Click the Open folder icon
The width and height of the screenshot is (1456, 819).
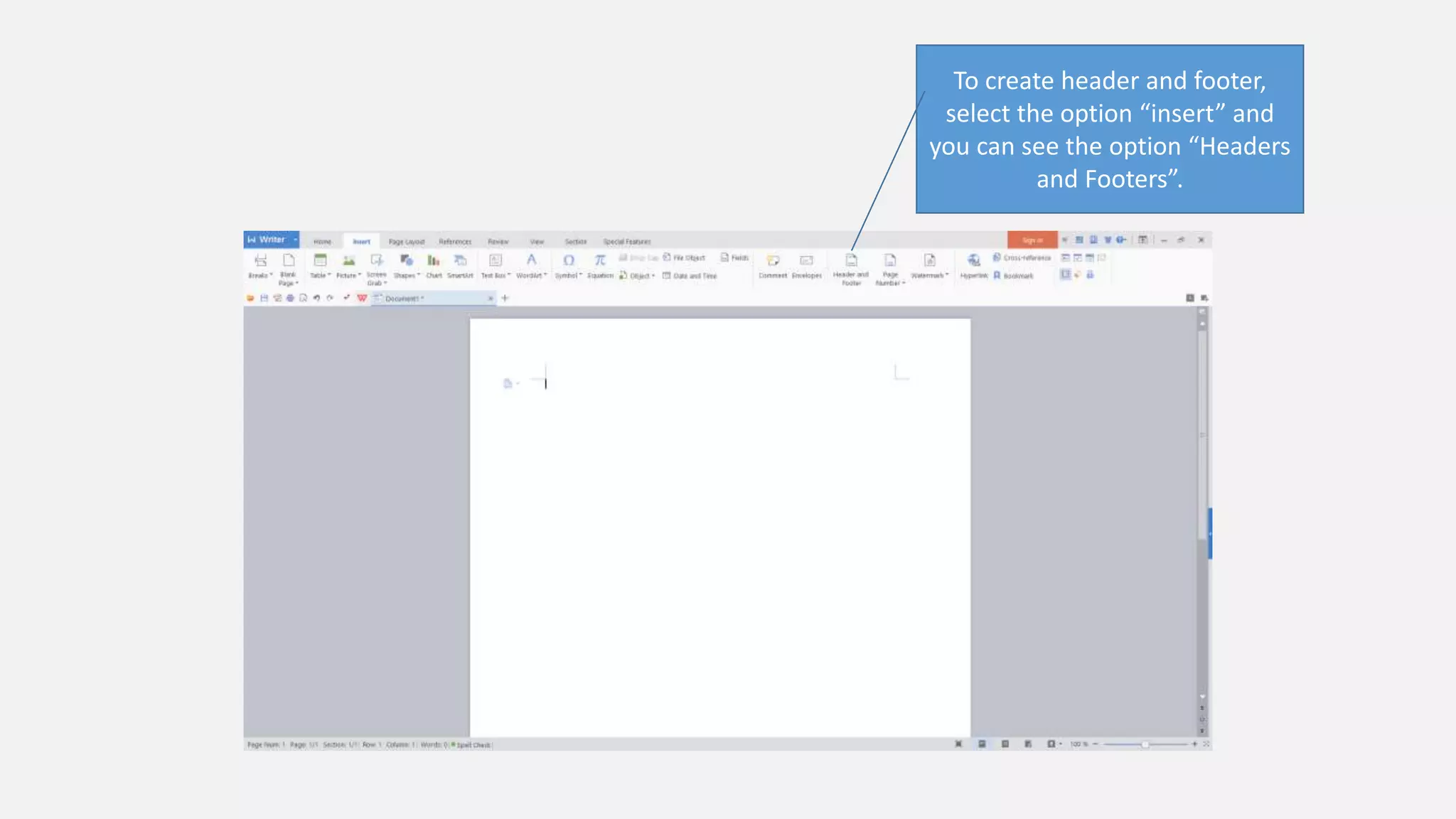click(x=250, y=298)
